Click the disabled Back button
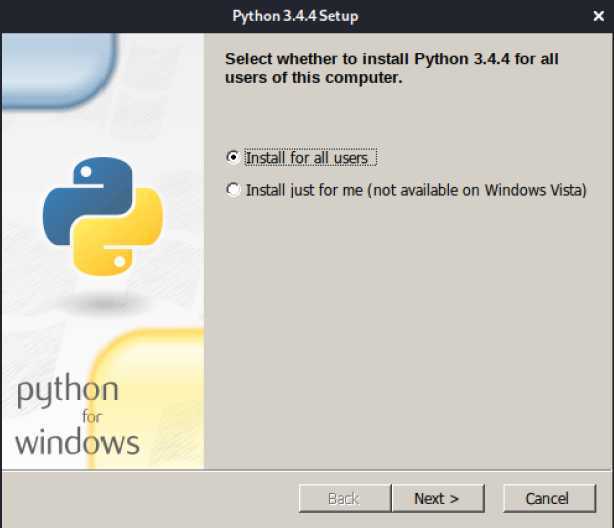Image resolution: width=614 pixels, height=528 pixels. coord(345,498)
